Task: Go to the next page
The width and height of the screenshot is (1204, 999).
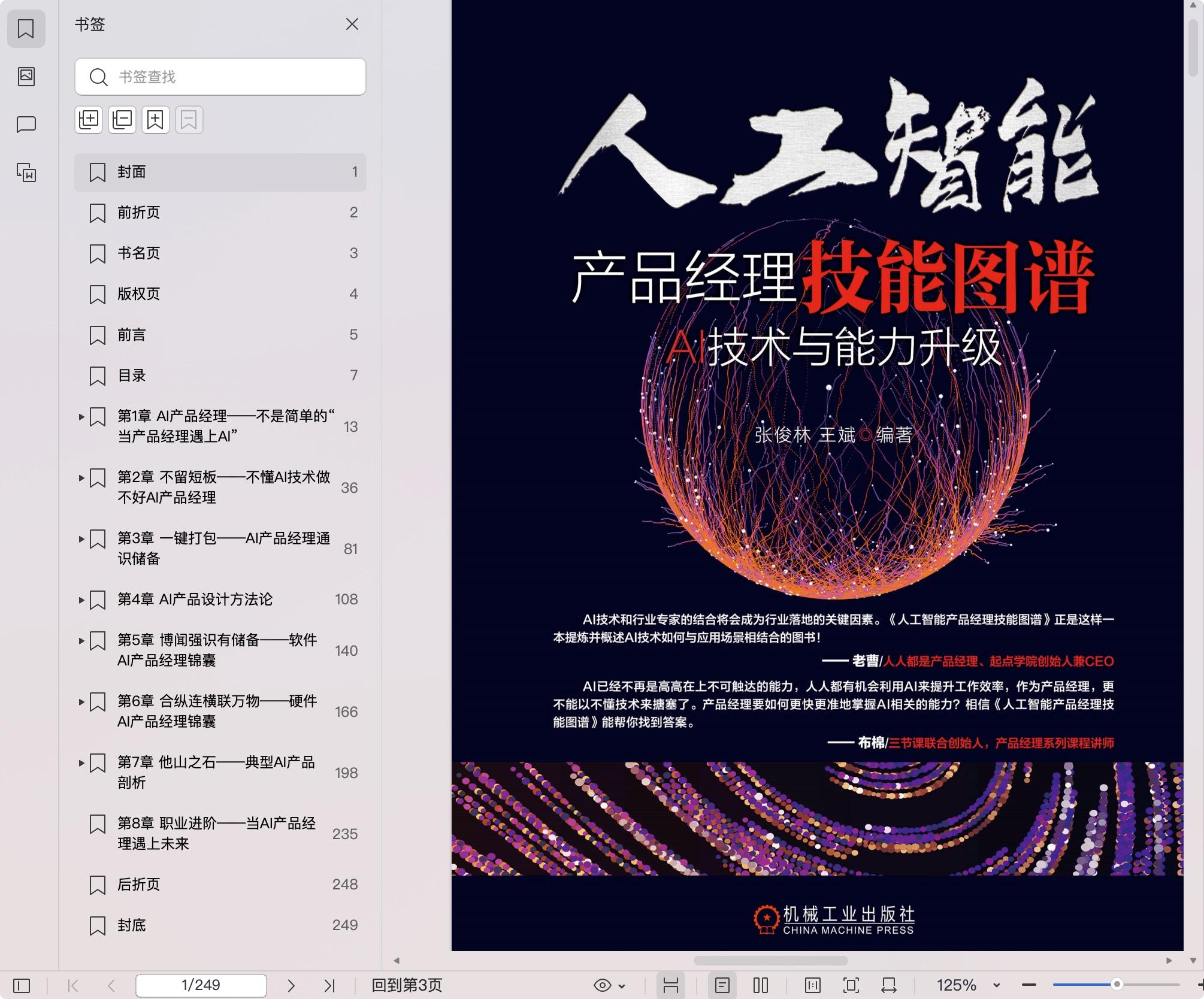Action: coord(291,985)
